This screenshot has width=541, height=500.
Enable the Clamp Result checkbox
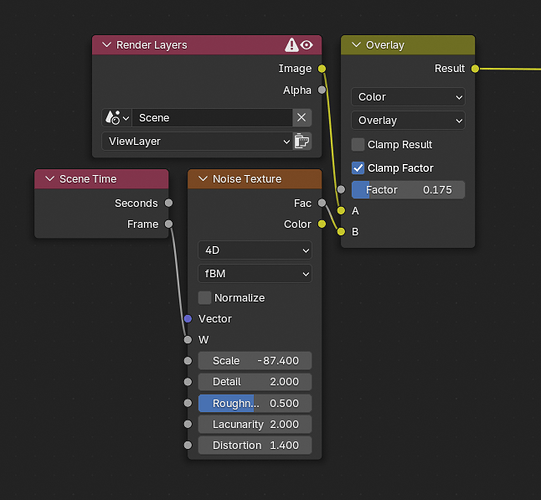[358, 145]
